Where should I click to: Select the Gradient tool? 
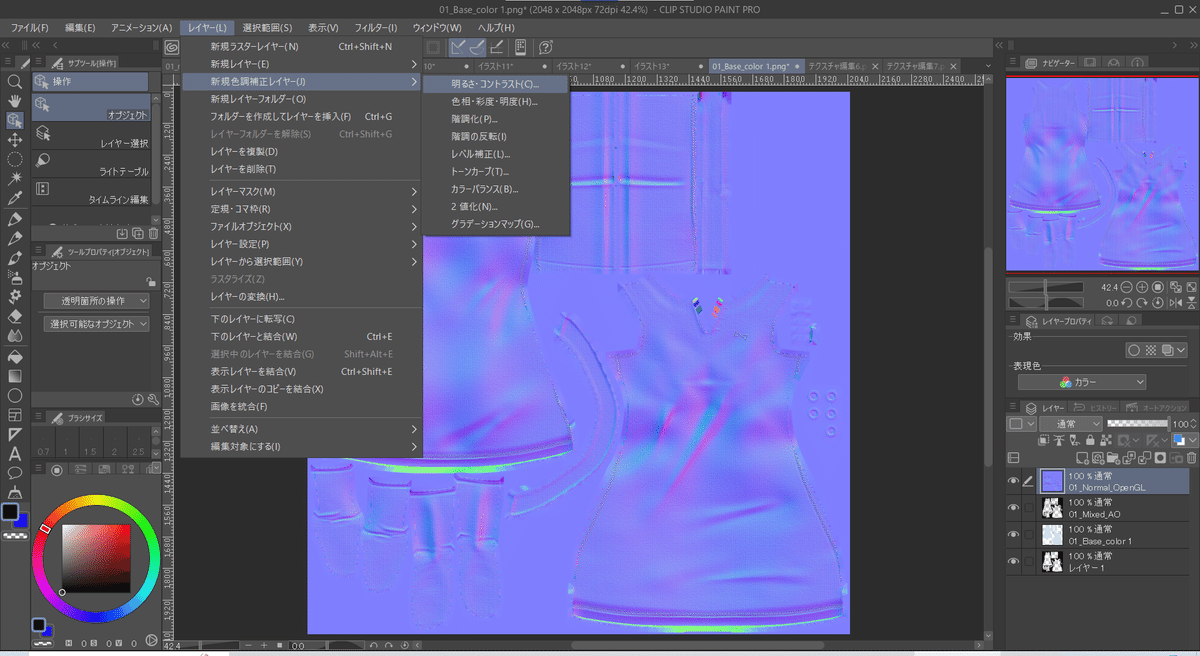[15, 376]
